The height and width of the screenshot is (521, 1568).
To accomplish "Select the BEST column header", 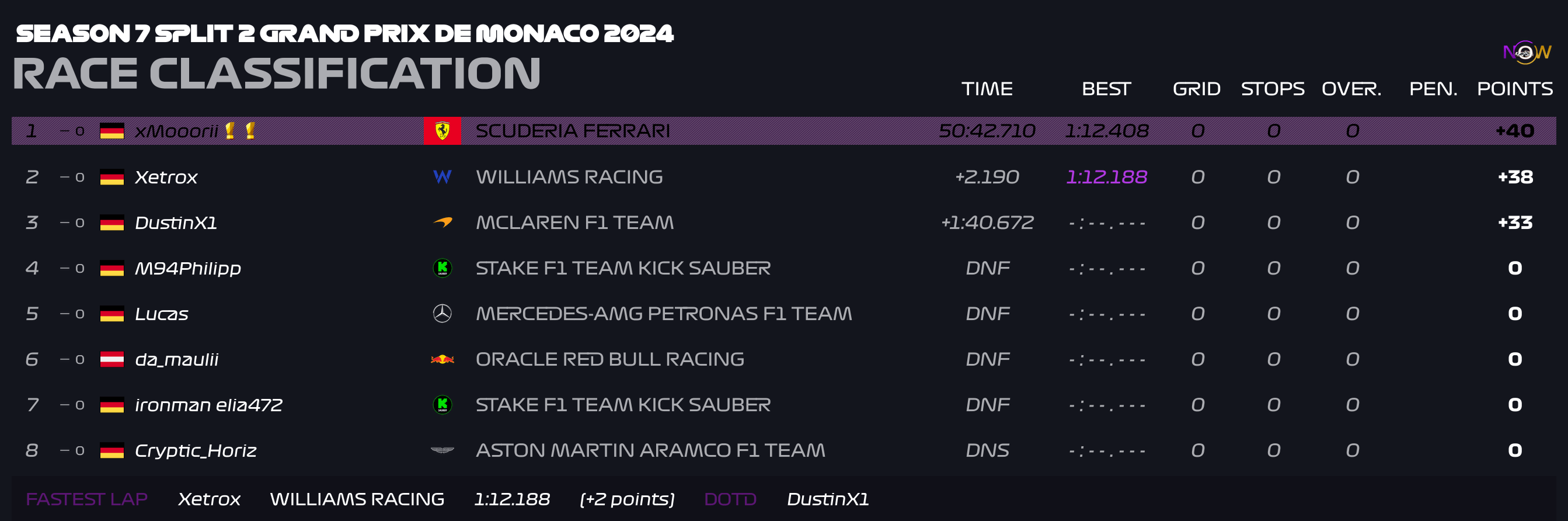I will point(1106,89).
